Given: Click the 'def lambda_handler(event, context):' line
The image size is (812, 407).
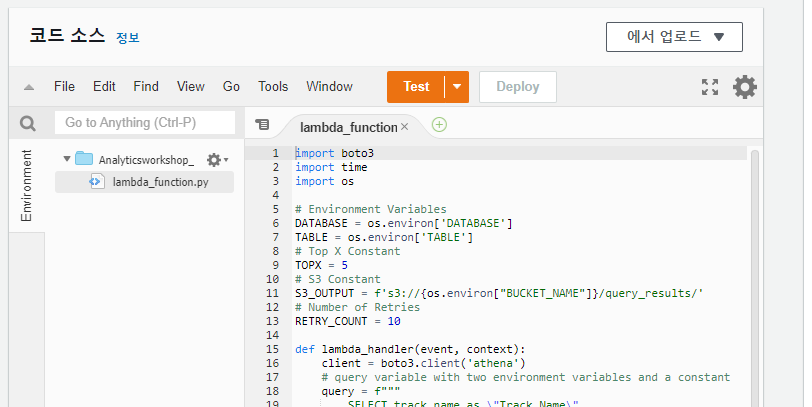Looking at the screenshot, I should [410, 349].
